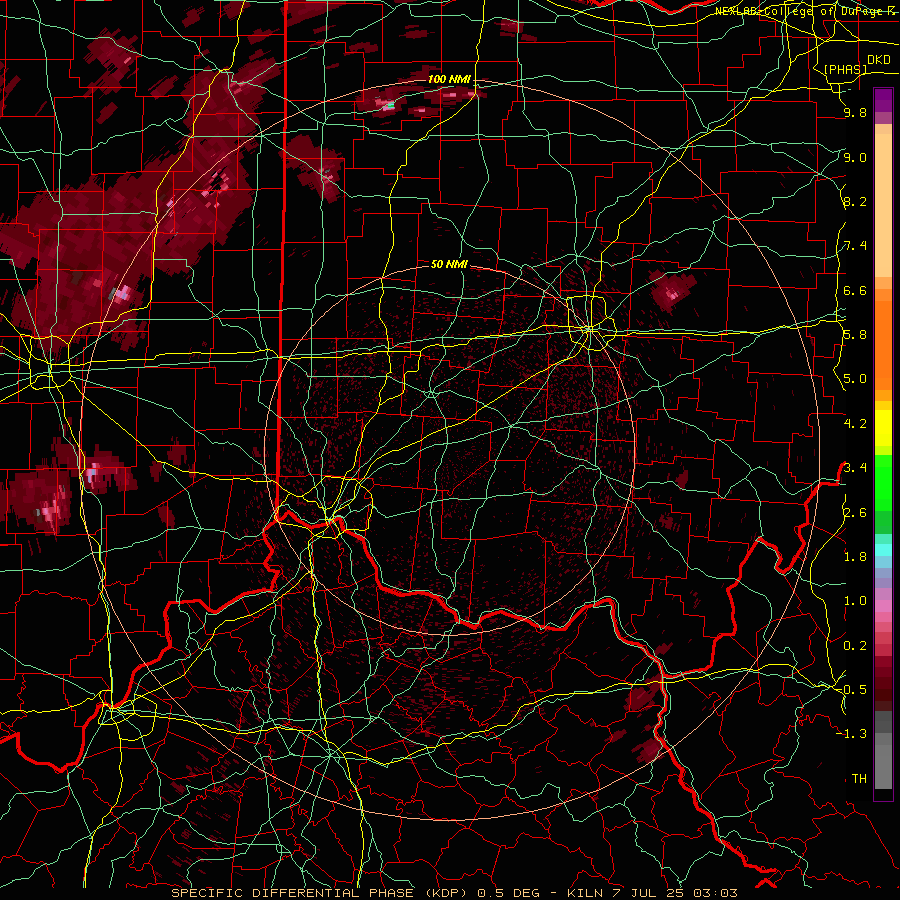Click the TH label at the scale bottom
The width and height of the screenshot is (900, 900).
click(x=859, y=778)
